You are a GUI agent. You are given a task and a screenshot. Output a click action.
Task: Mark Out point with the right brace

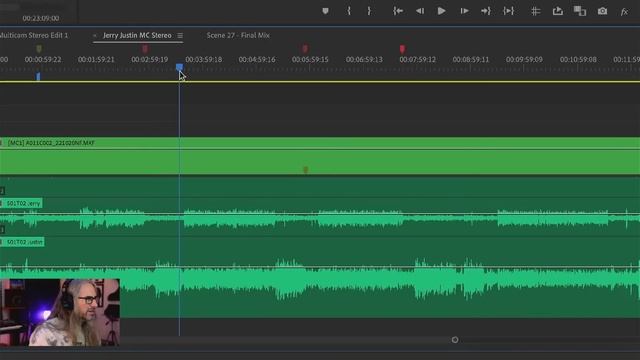[x=369, y=11]
